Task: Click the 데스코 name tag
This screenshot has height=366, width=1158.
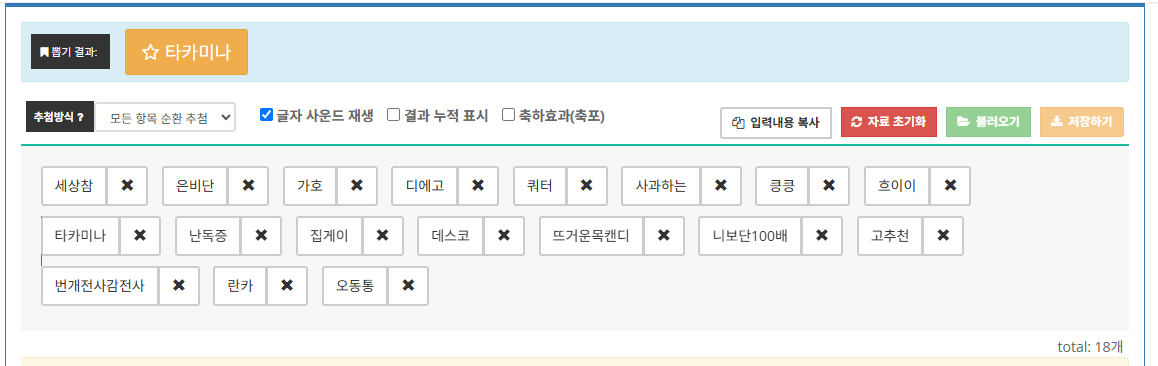Action: (450, 236)
